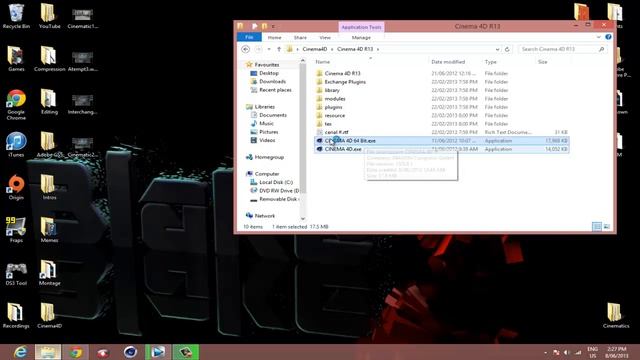Open the Manage ribbon tab

tap(361, 38)
